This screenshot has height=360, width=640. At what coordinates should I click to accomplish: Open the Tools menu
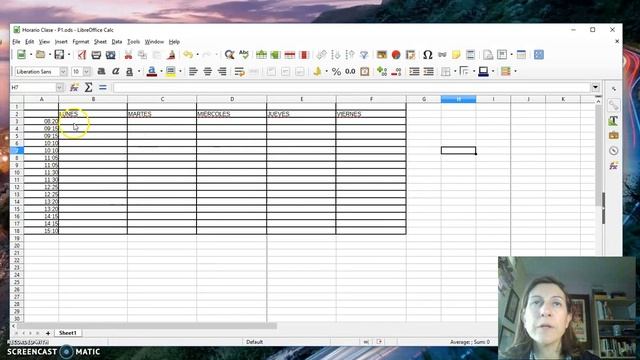coord(133,42)
